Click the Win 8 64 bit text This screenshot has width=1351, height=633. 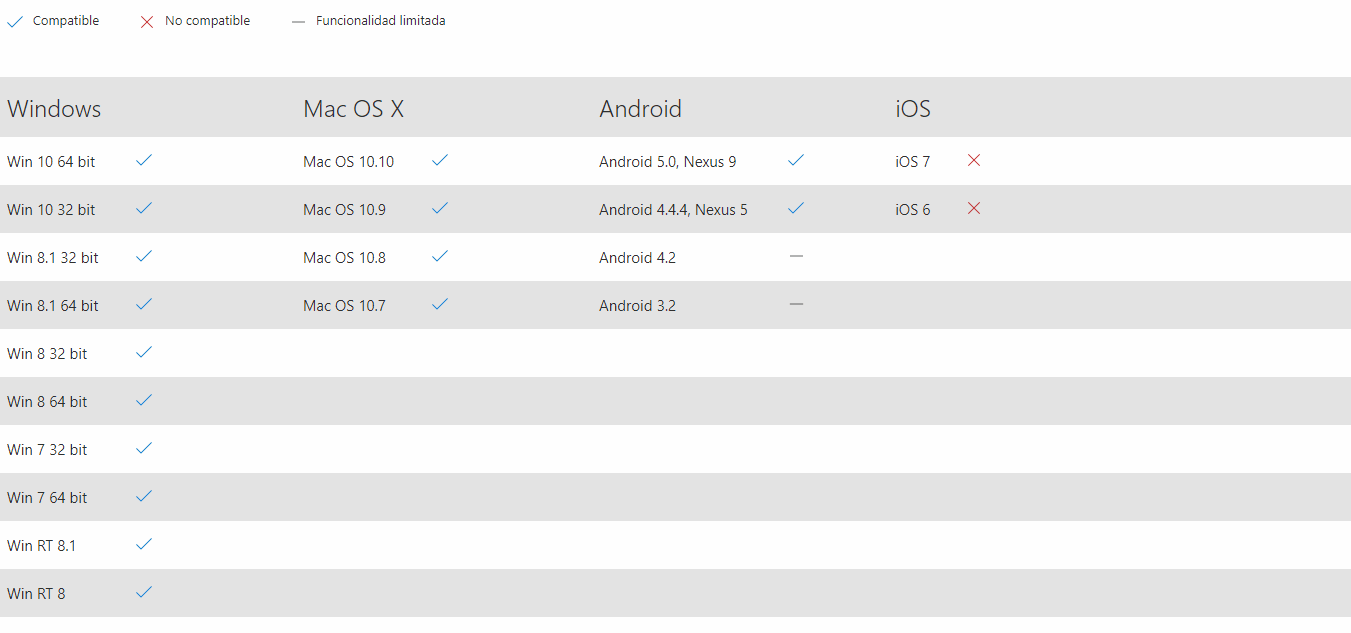click(47, 402)
